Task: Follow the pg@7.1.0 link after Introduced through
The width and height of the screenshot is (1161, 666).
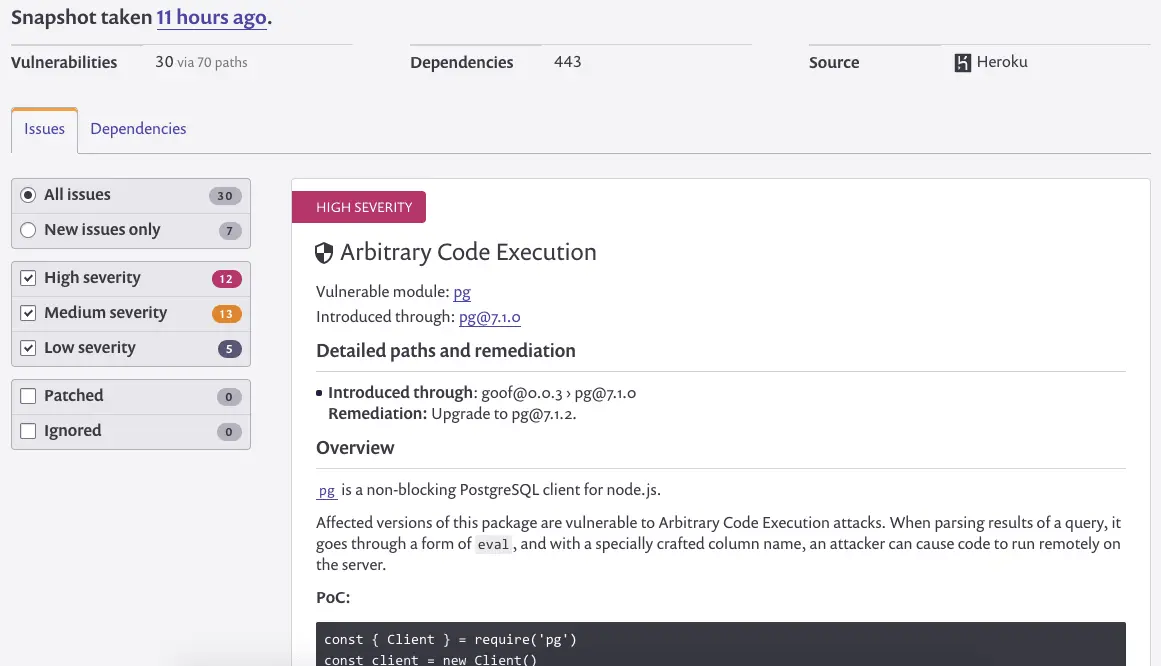Action: [489, 317]
